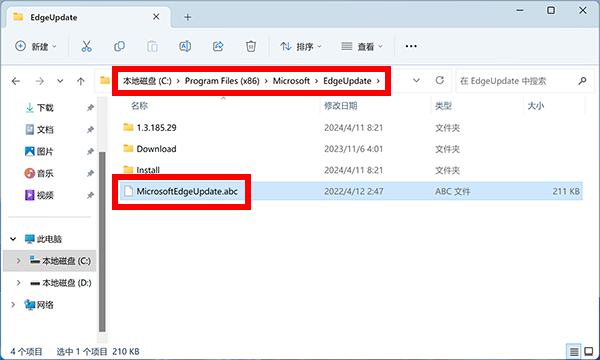Switch to large icons view in status bar
600x360 pixels.
pos(589,351)
